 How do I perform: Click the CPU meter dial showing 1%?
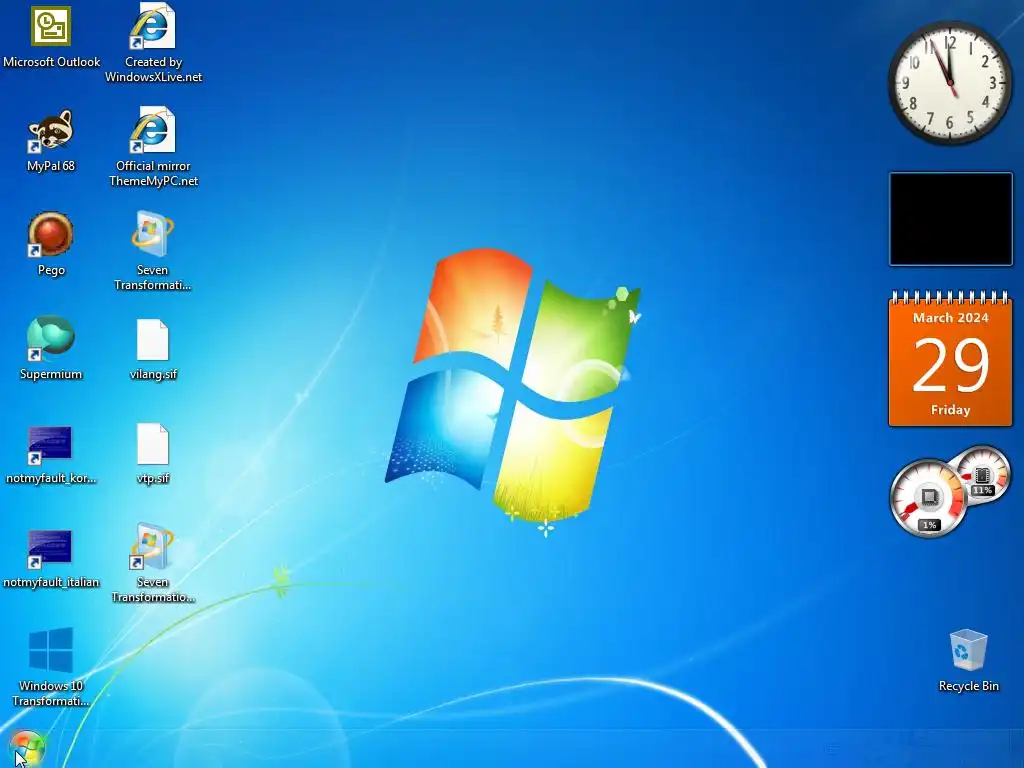coord(927,498)
